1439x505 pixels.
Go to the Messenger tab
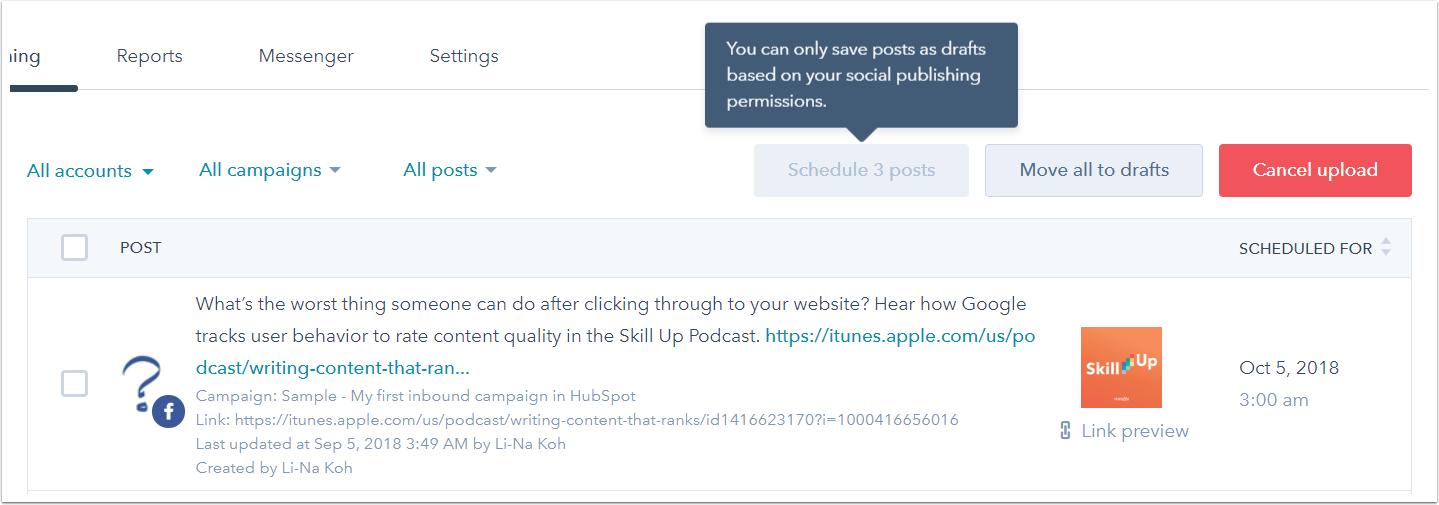click(x=306, y=56)
